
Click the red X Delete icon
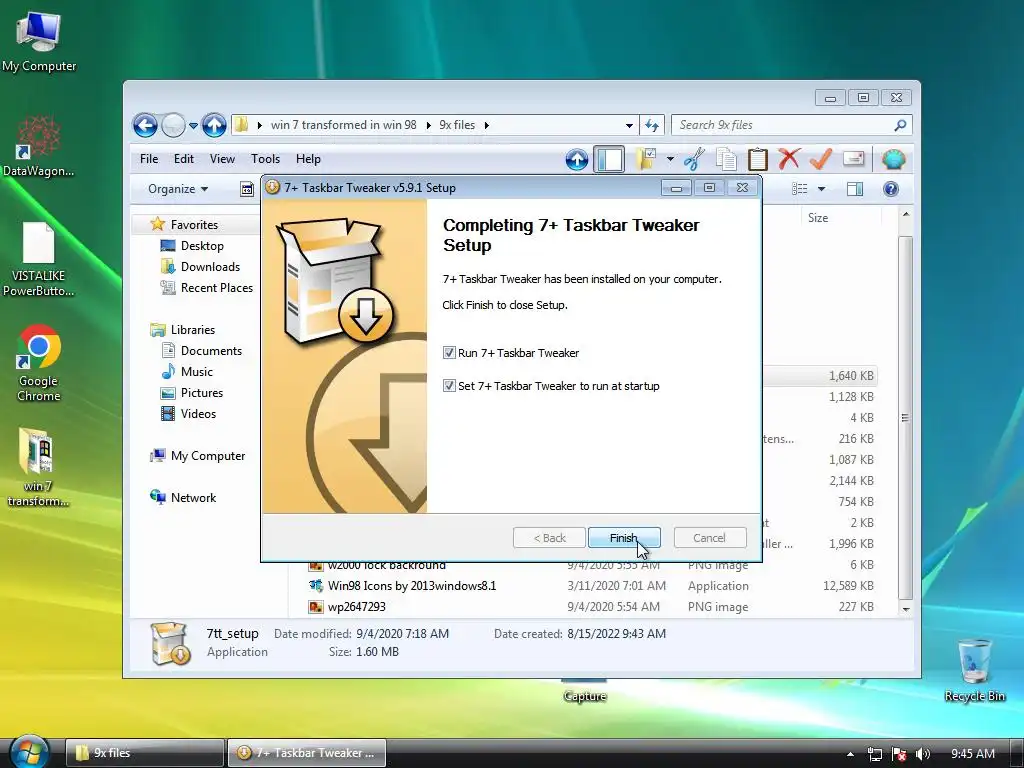(x=790, y=159)
